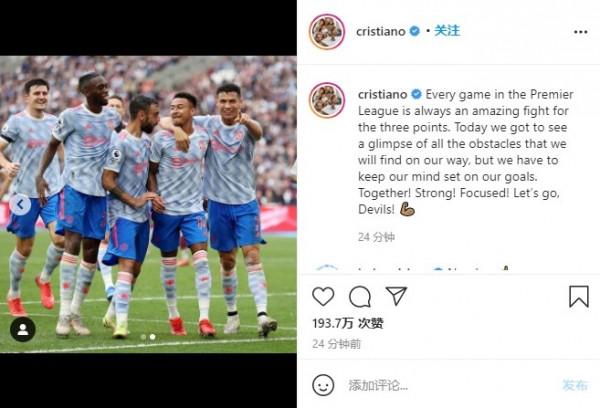Open the three-dot more options menu

pyautogui.click(x=580, y=32)
